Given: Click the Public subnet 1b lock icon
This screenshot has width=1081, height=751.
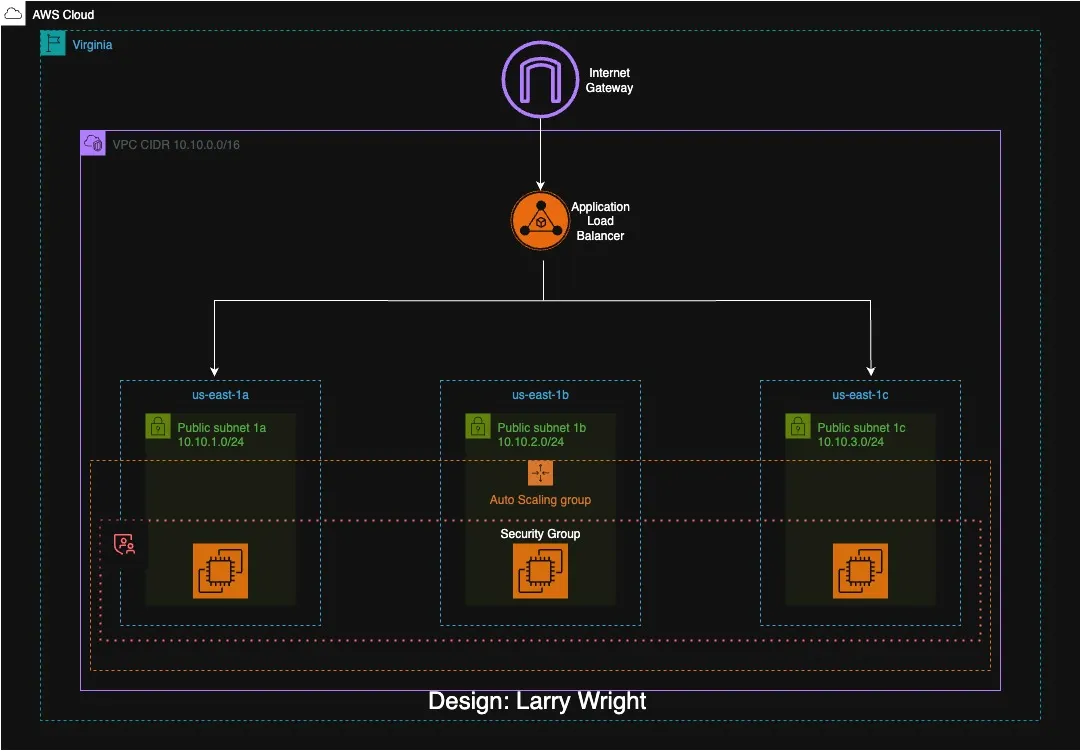Looking at the screenshot, I should 478,427.
